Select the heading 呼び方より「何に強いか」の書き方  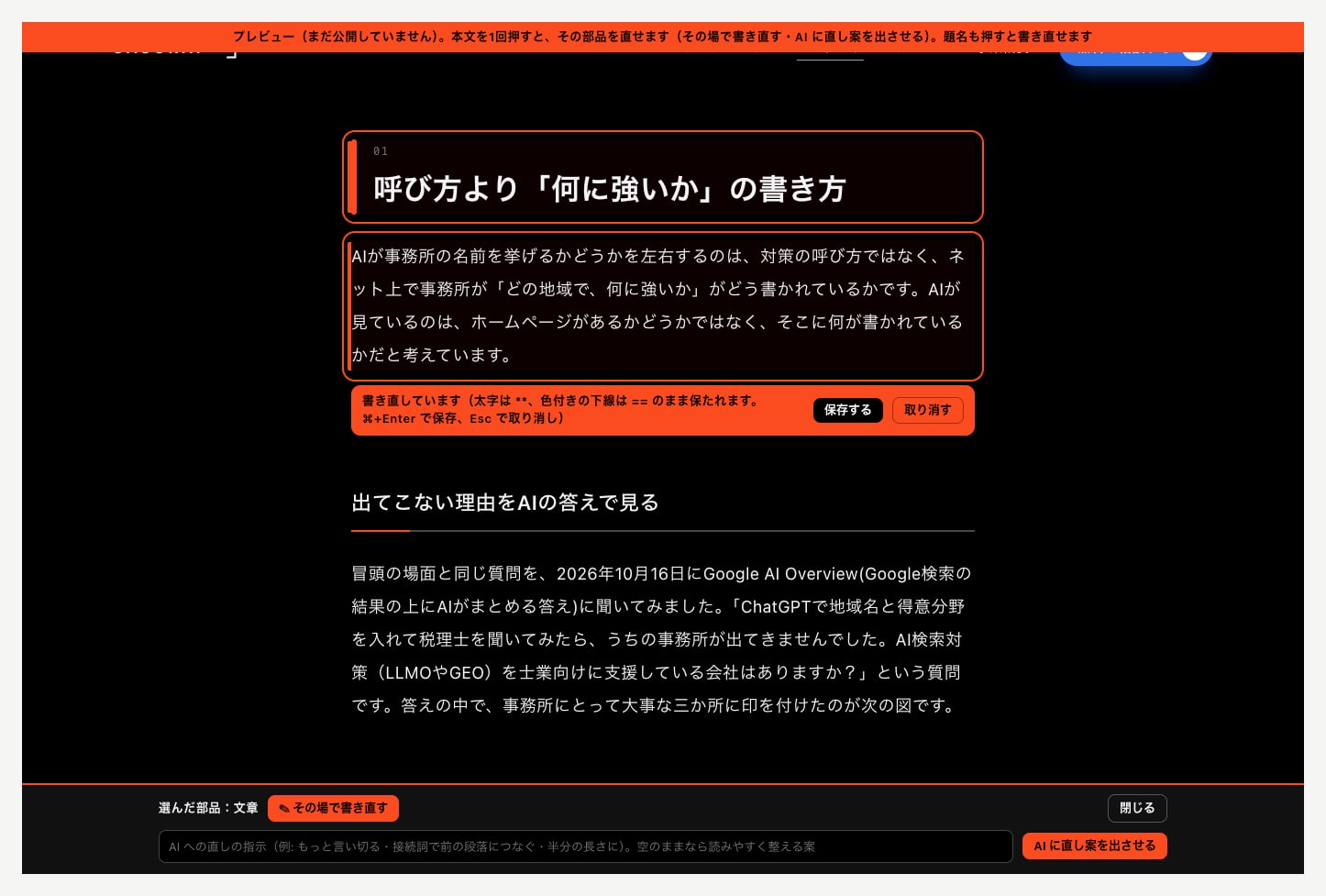tap(610, 189)
